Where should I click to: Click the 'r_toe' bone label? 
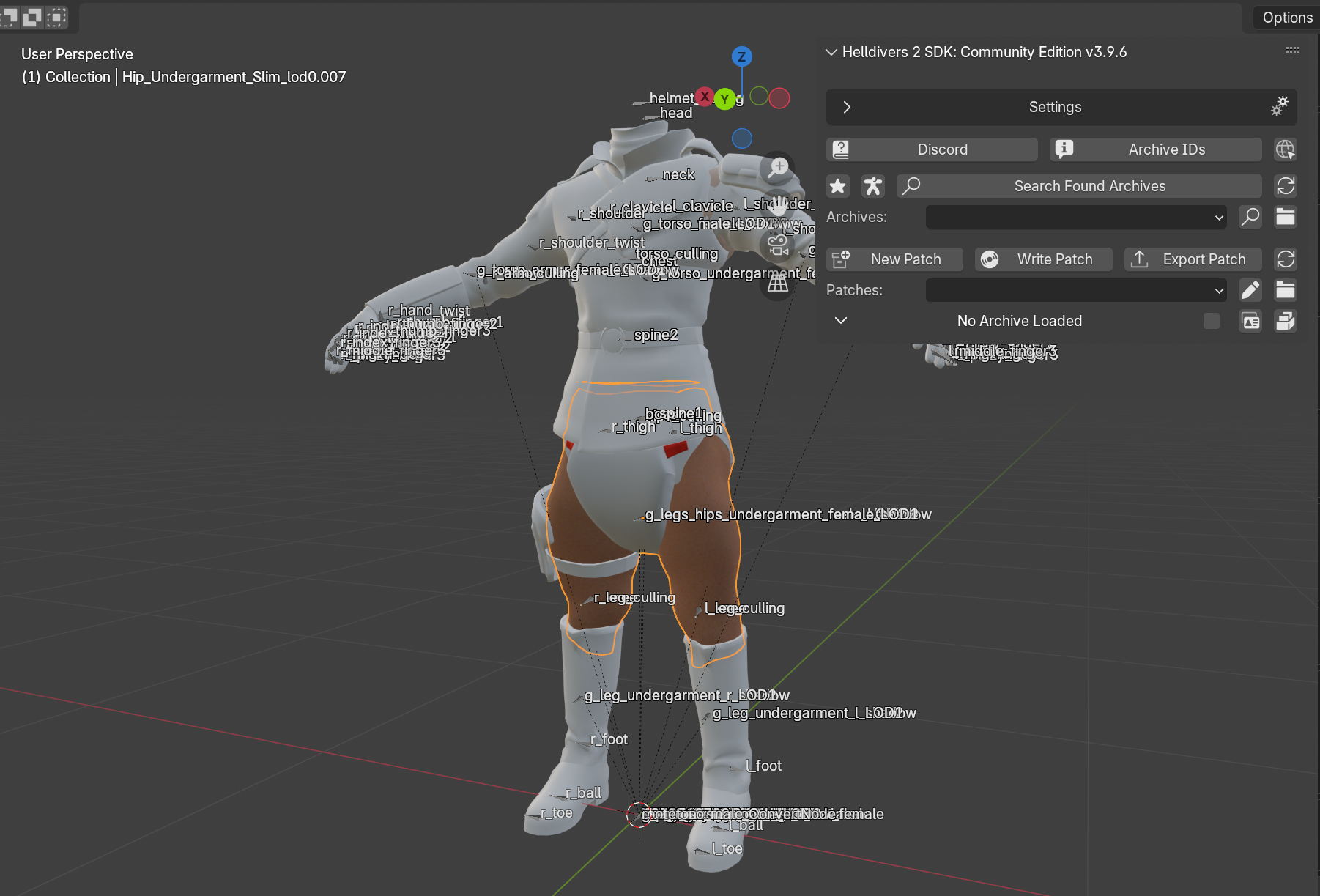556,812
